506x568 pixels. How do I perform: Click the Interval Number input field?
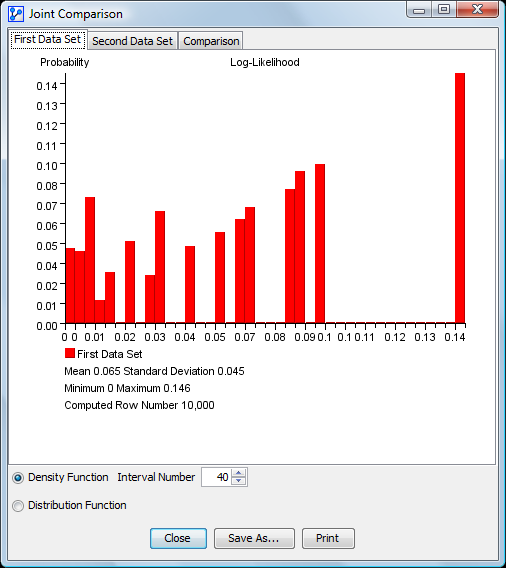coord(217,477)
